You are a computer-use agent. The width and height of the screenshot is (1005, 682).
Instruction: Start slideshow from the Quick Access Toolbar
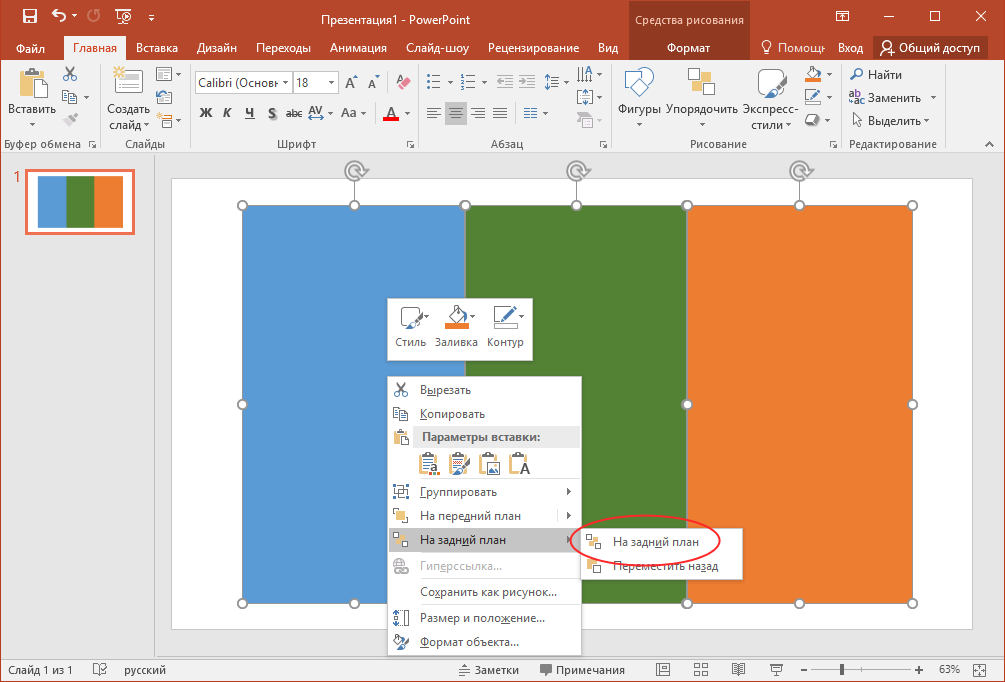point(123,17)
